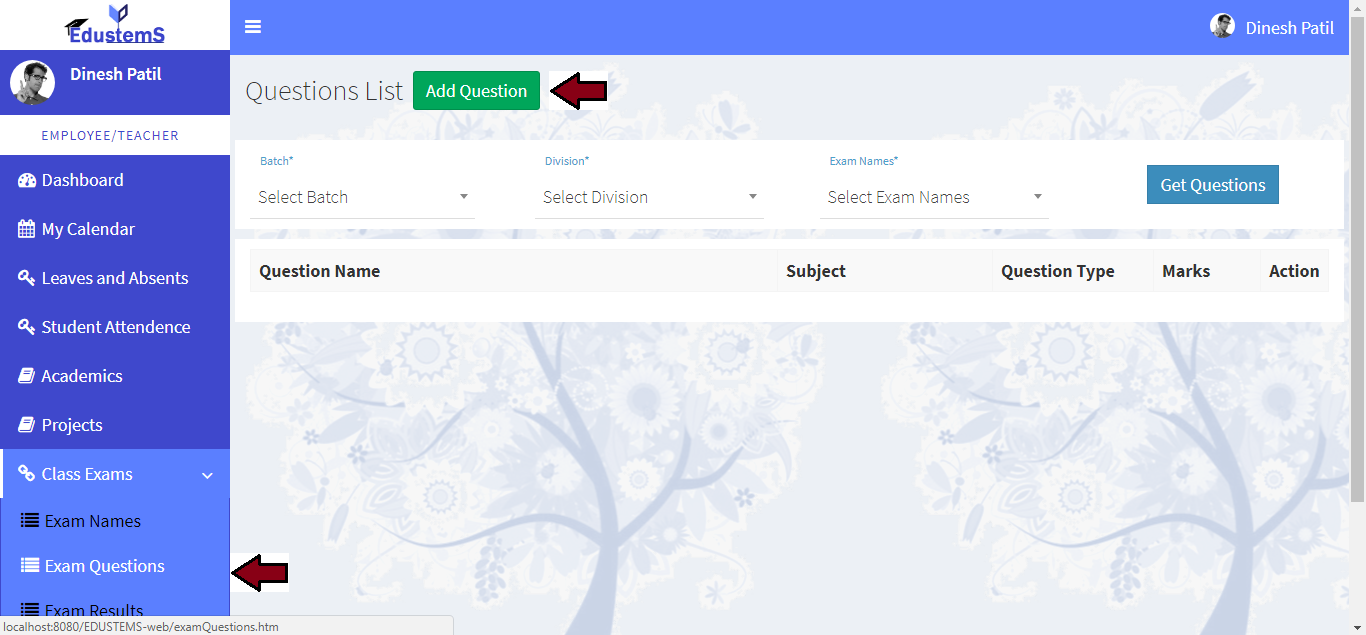Click the My Calendar icon
1366x635 pixels.
pyautogui.click(x=27, y=229)
